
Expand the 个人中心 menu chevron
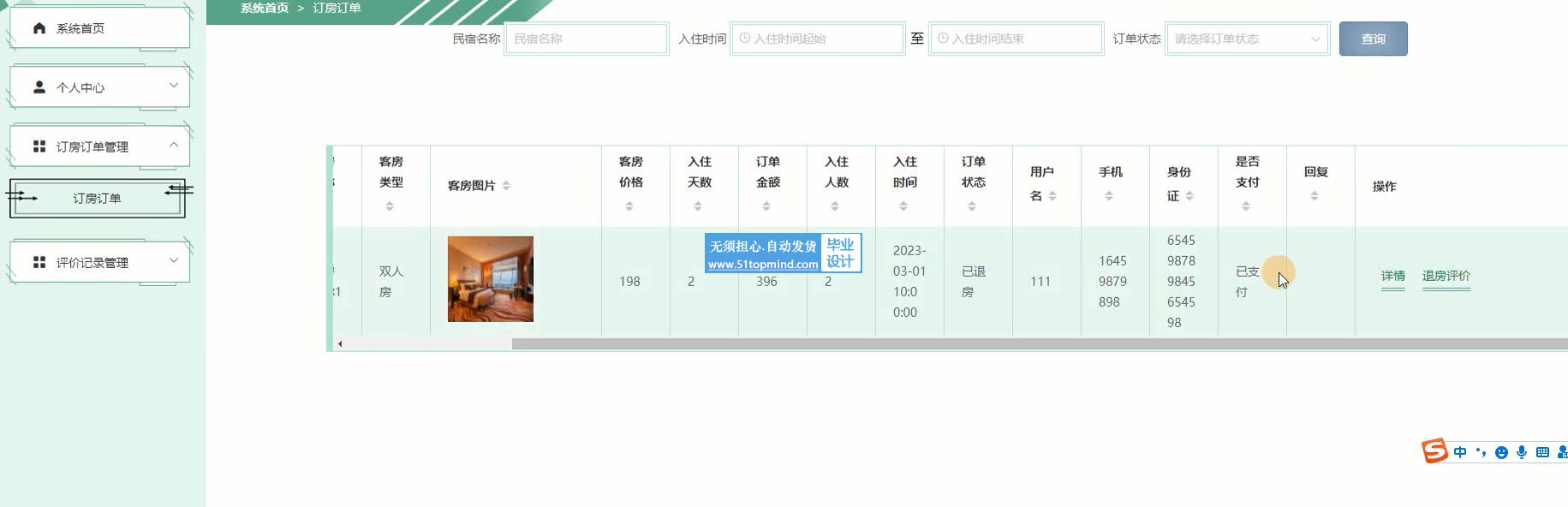(174, 86)
